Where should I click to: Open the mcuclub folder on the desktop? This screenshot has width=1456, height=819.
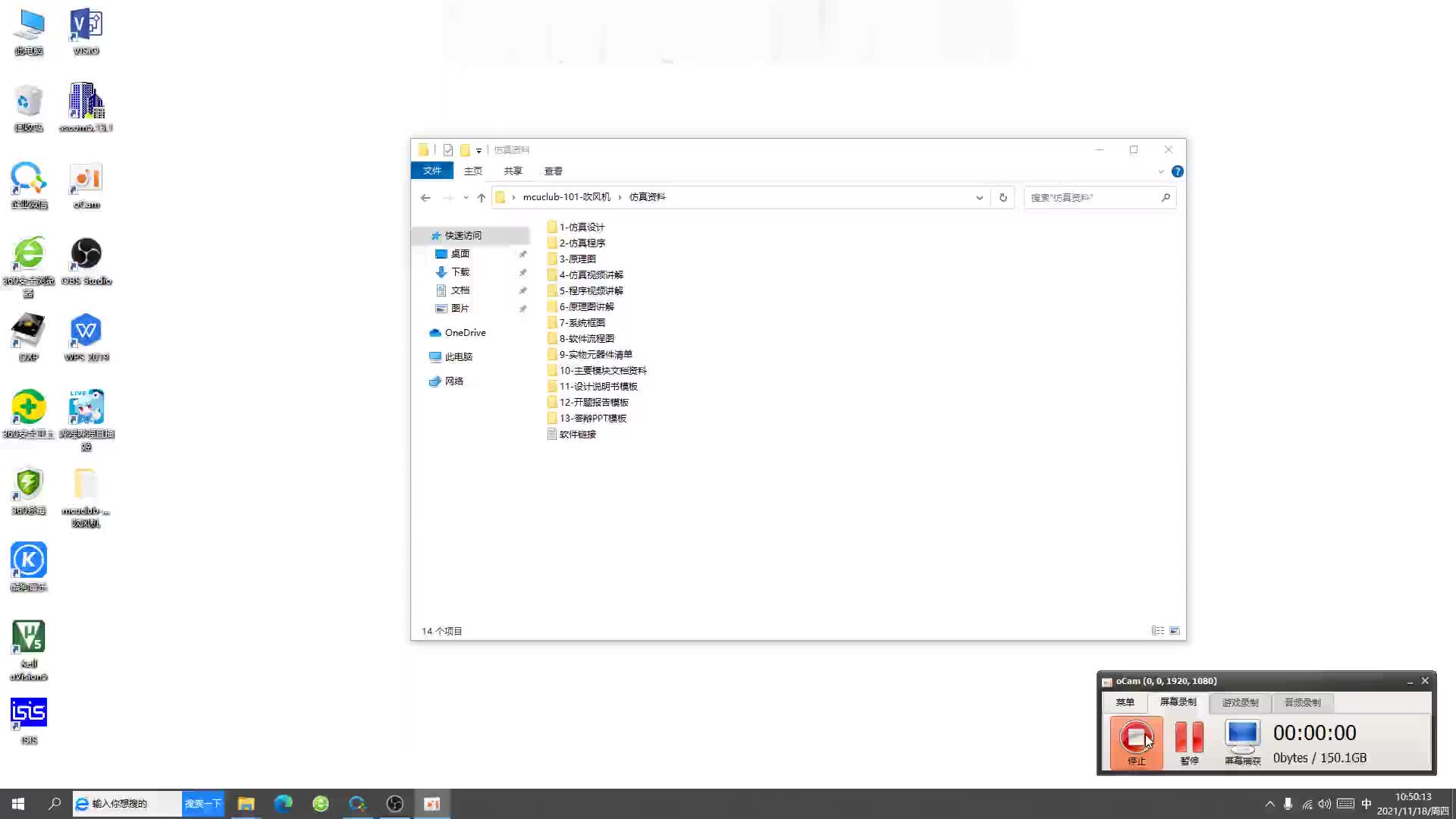[x=86, y=497]
